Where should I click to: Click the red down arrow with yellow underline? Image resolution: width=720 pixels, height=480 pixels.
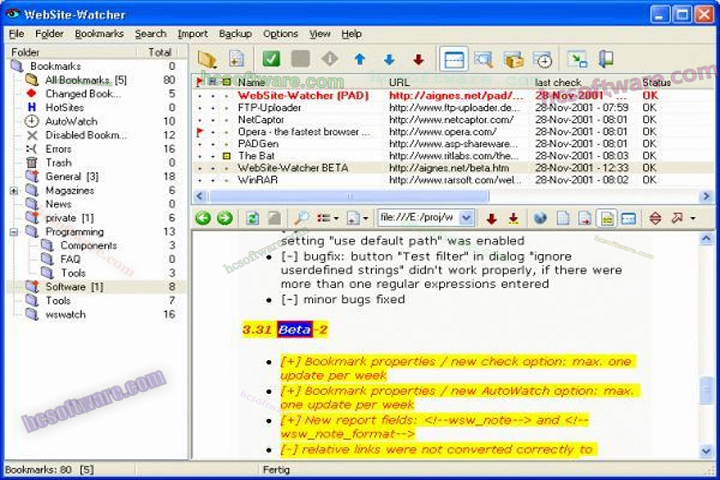(513, 219)
